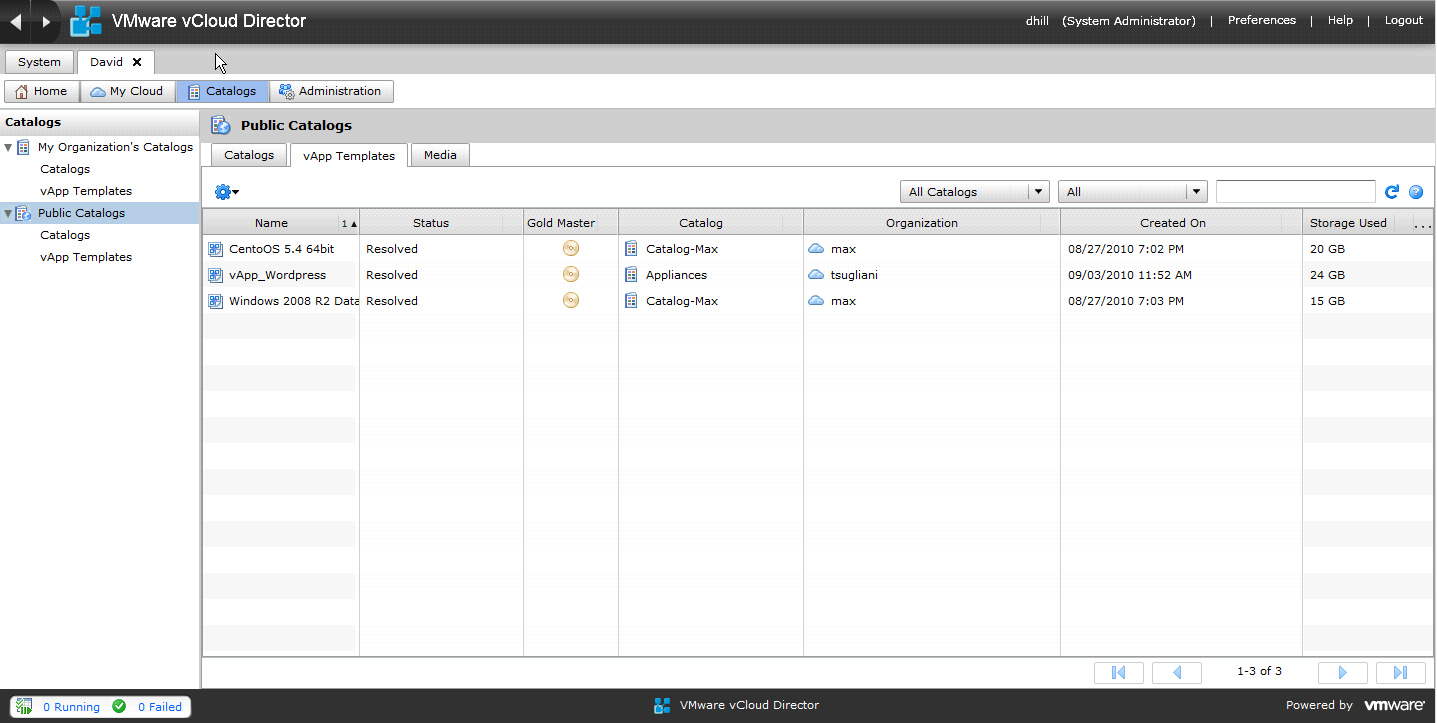The width and height of the screenshot is (1437, 723).
Task: Select vApp Templates under Public Catalogs
Action: pyautogui.click(x=86, y=257)
